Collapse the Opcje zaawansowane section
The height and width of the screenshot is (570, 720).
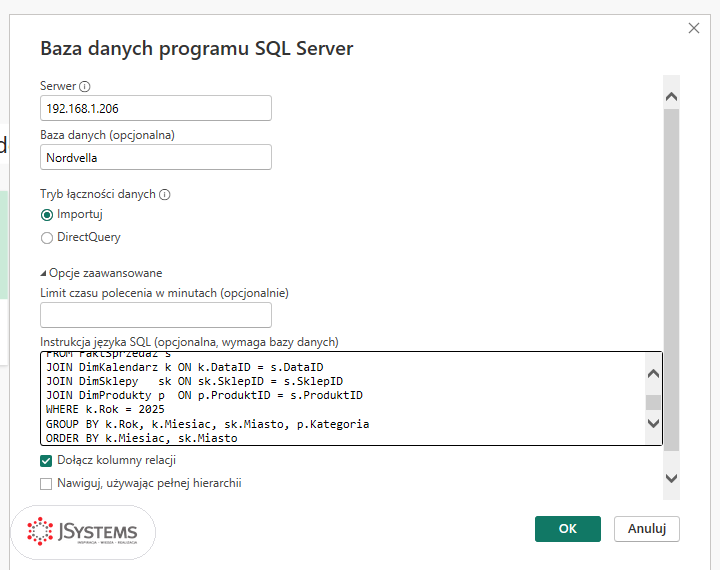click(x=101, y=273)
